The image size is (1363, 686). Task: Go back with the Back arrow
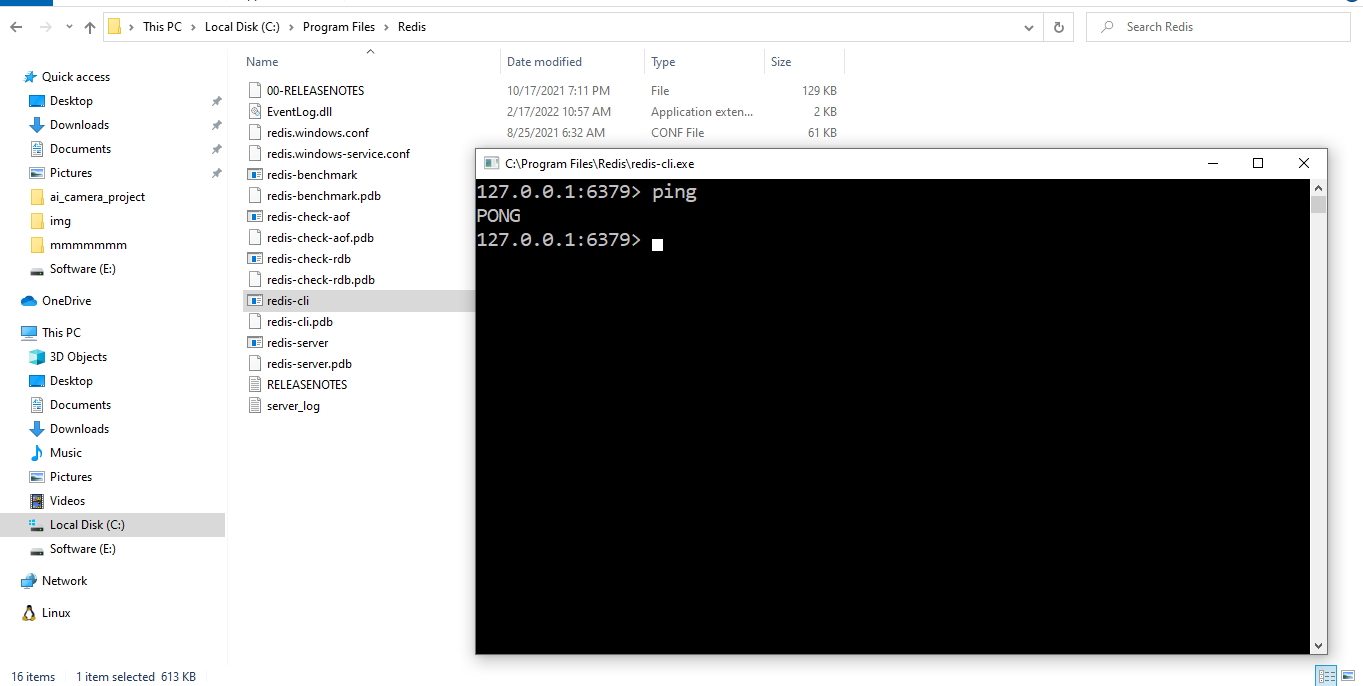tap(15, 27)
